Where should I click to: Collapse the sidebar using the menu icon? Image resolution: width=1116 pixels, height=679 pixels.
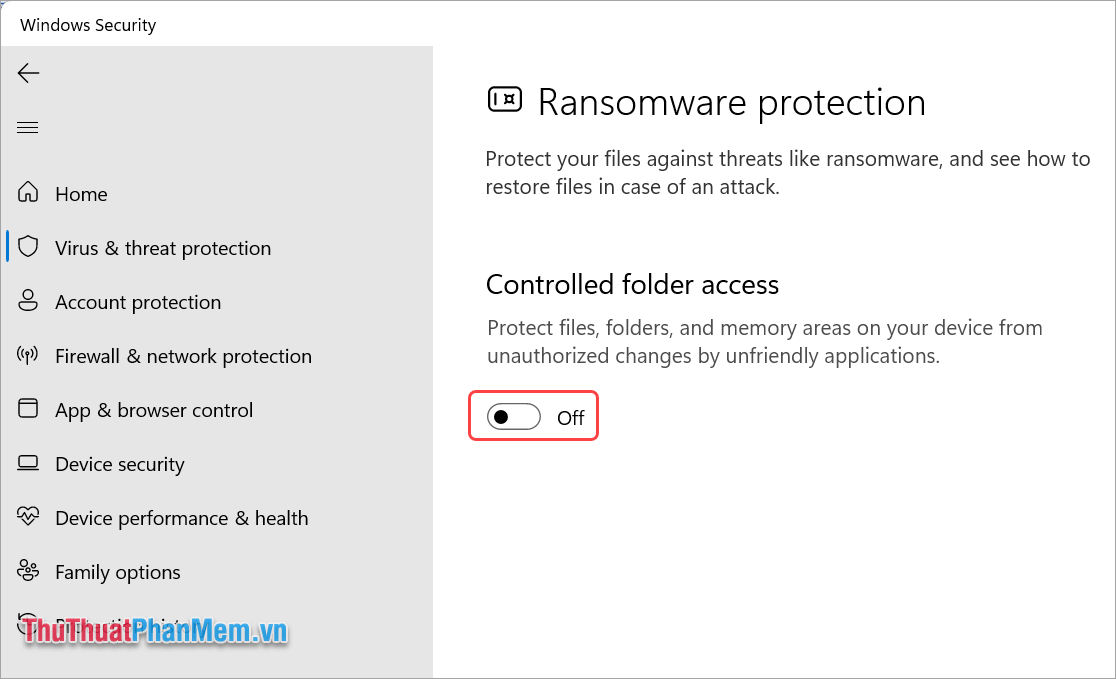point(27,127)
